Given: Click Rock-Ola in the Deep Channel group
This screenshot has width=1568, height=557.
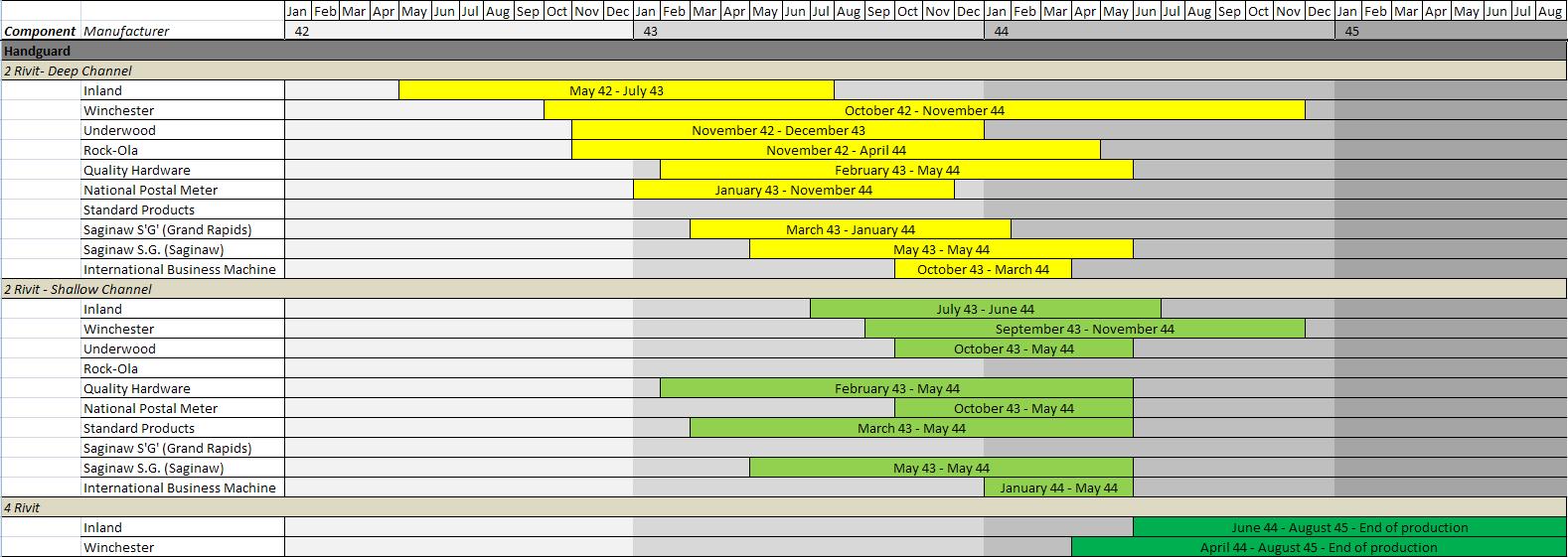Looking at the screenshot, I should (x=183, y=150).
